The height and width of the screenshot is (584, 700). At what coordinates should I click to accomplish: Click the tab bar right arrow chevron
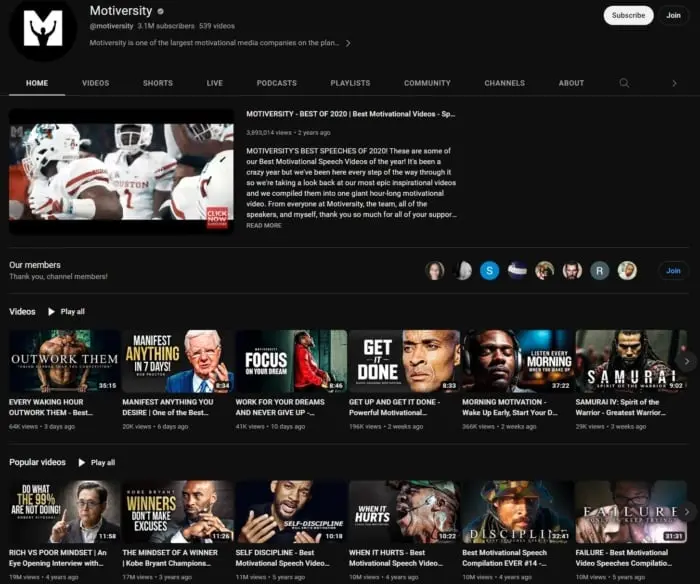(674, 83)
